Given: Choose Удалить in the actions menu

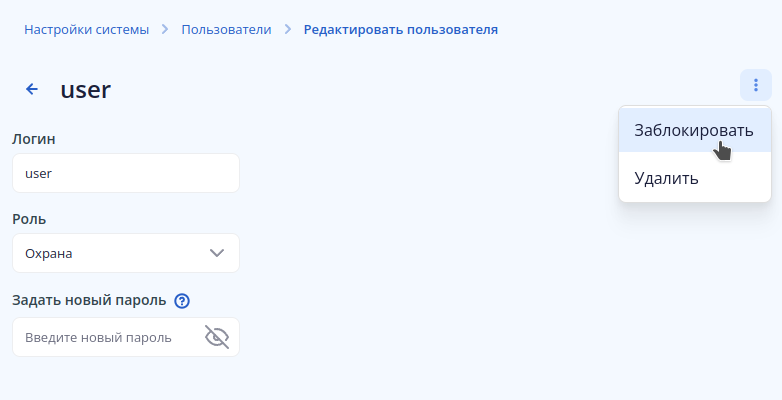Looking at the screenshot, I should tap(666, 179).
